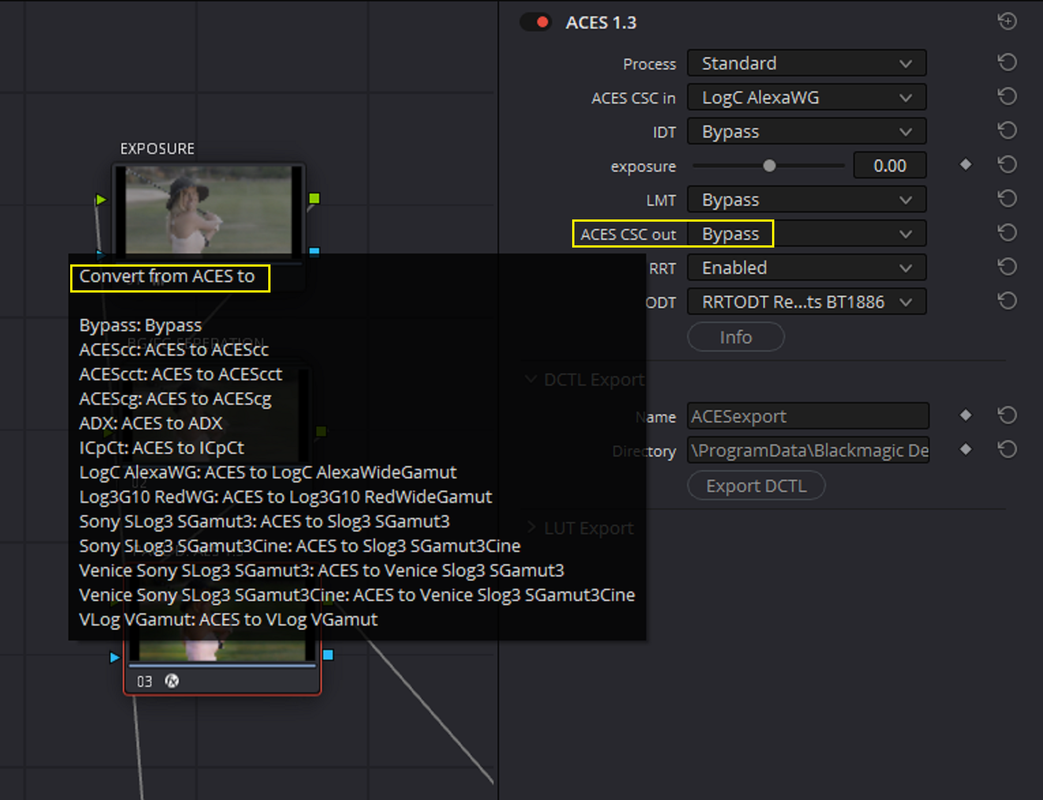This screenshot has width=1043, height=800.
Task: Reset the Process parameter
Action: 1007,63
